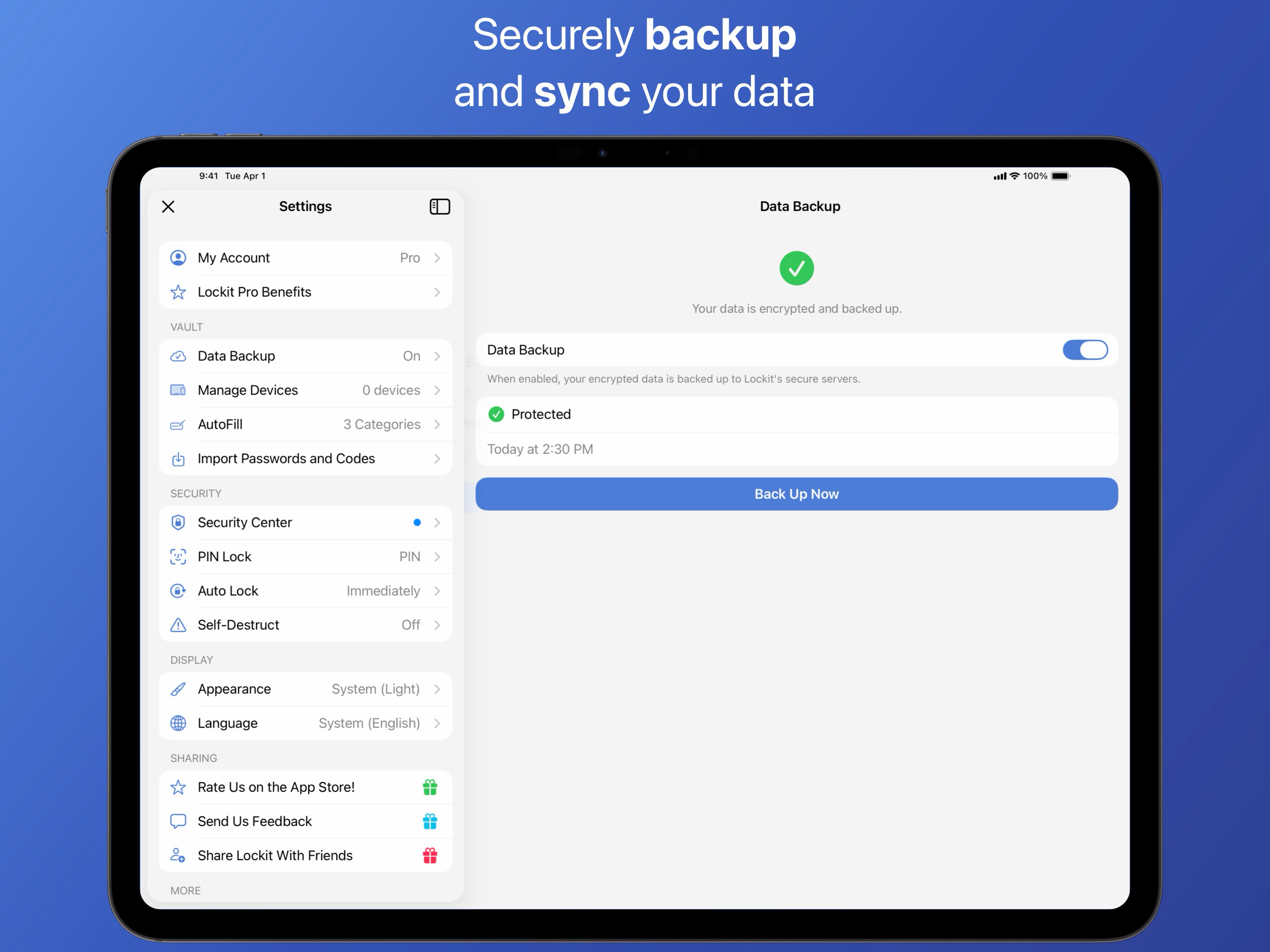This screenshot has width=1270, height=952.
Task: Click the Security Center shield icon
Action: [178, 522]
